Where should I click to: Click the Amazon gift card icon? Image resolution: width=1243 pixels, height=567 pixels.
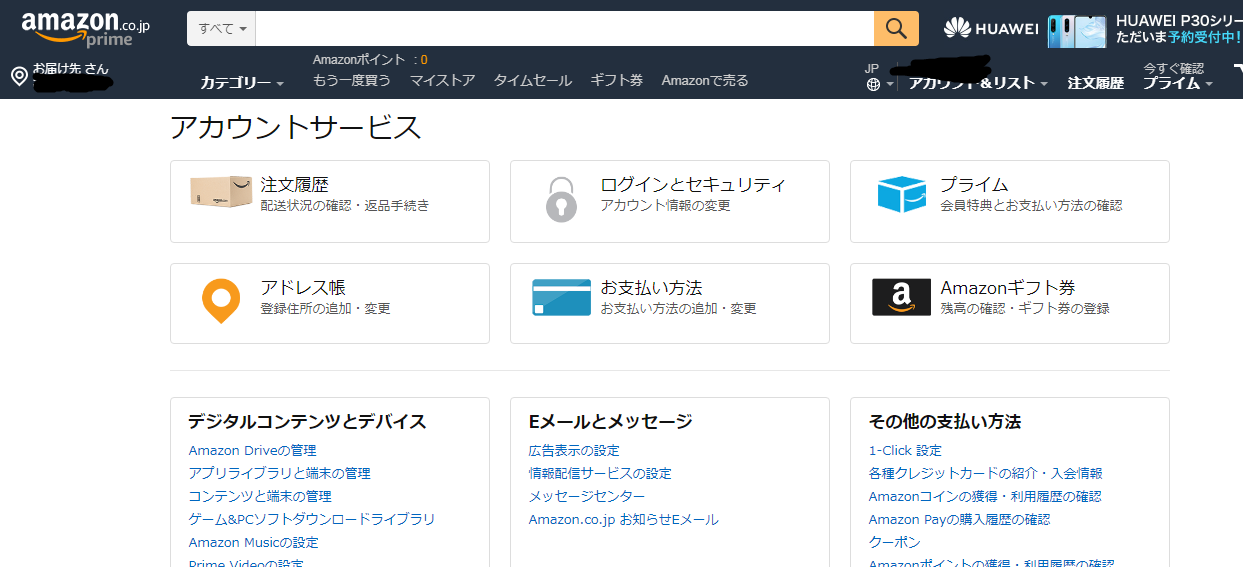click(x=902, y=297)
